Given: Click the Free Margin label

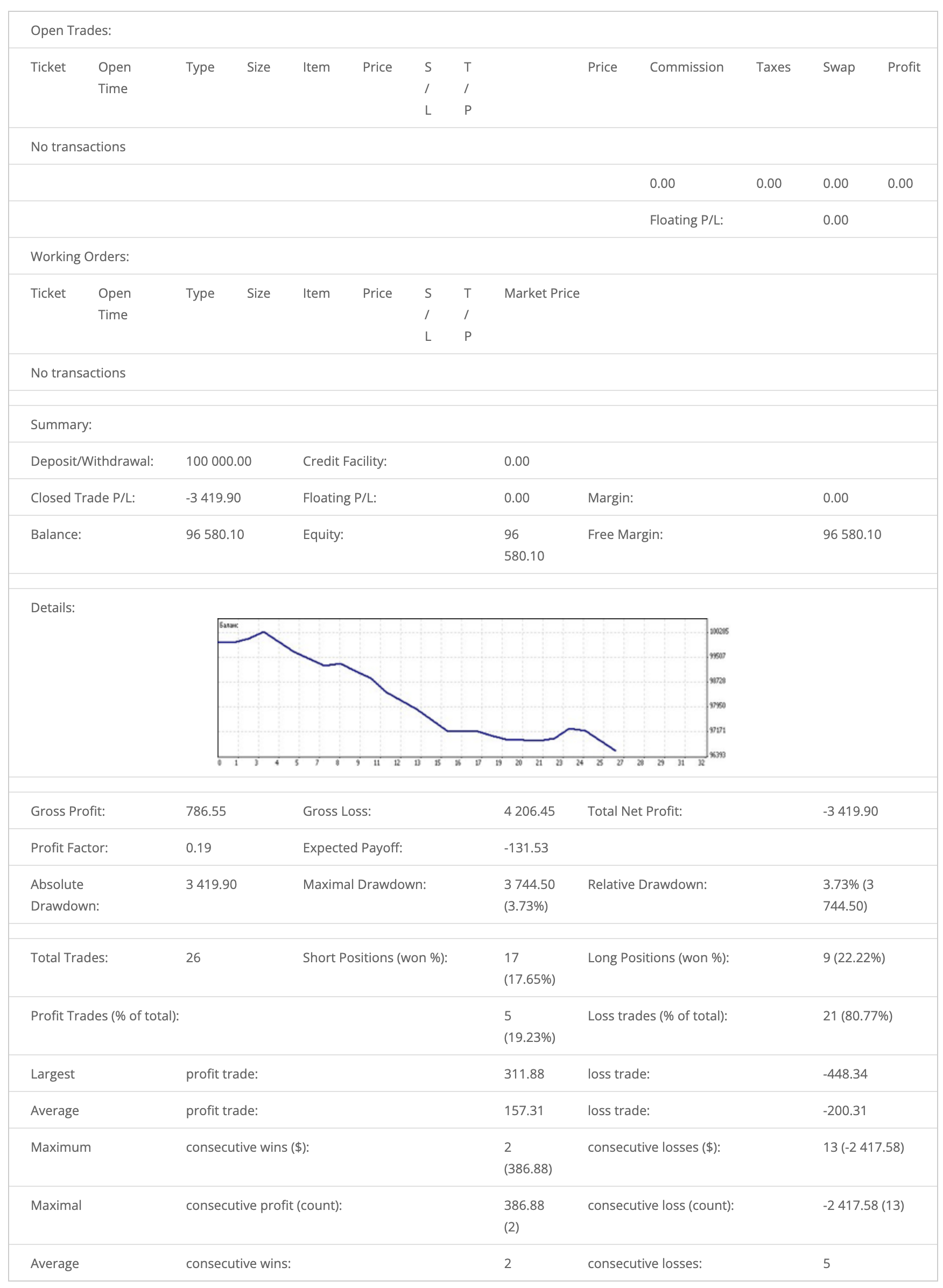Looking at the screenshot, I should pyautogui.click(x=625, y=534).
